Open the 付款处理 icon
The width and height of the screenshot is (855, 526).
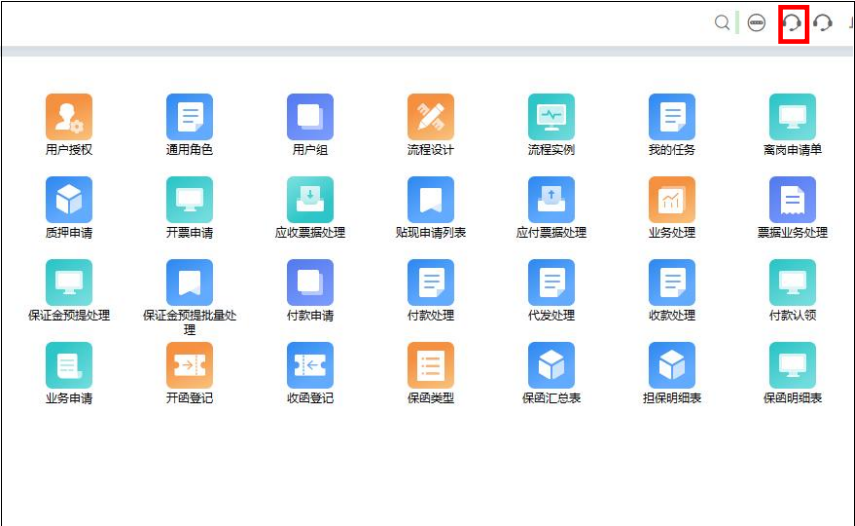(430, 282)
